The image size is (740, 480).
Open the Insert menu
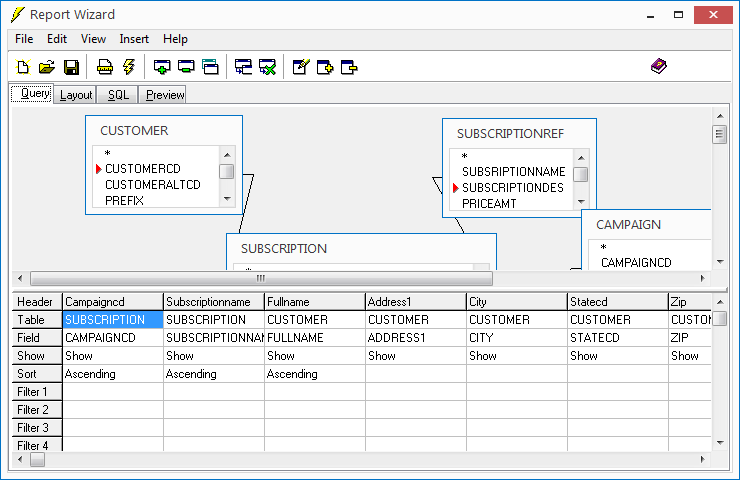[x=134, y=39]
